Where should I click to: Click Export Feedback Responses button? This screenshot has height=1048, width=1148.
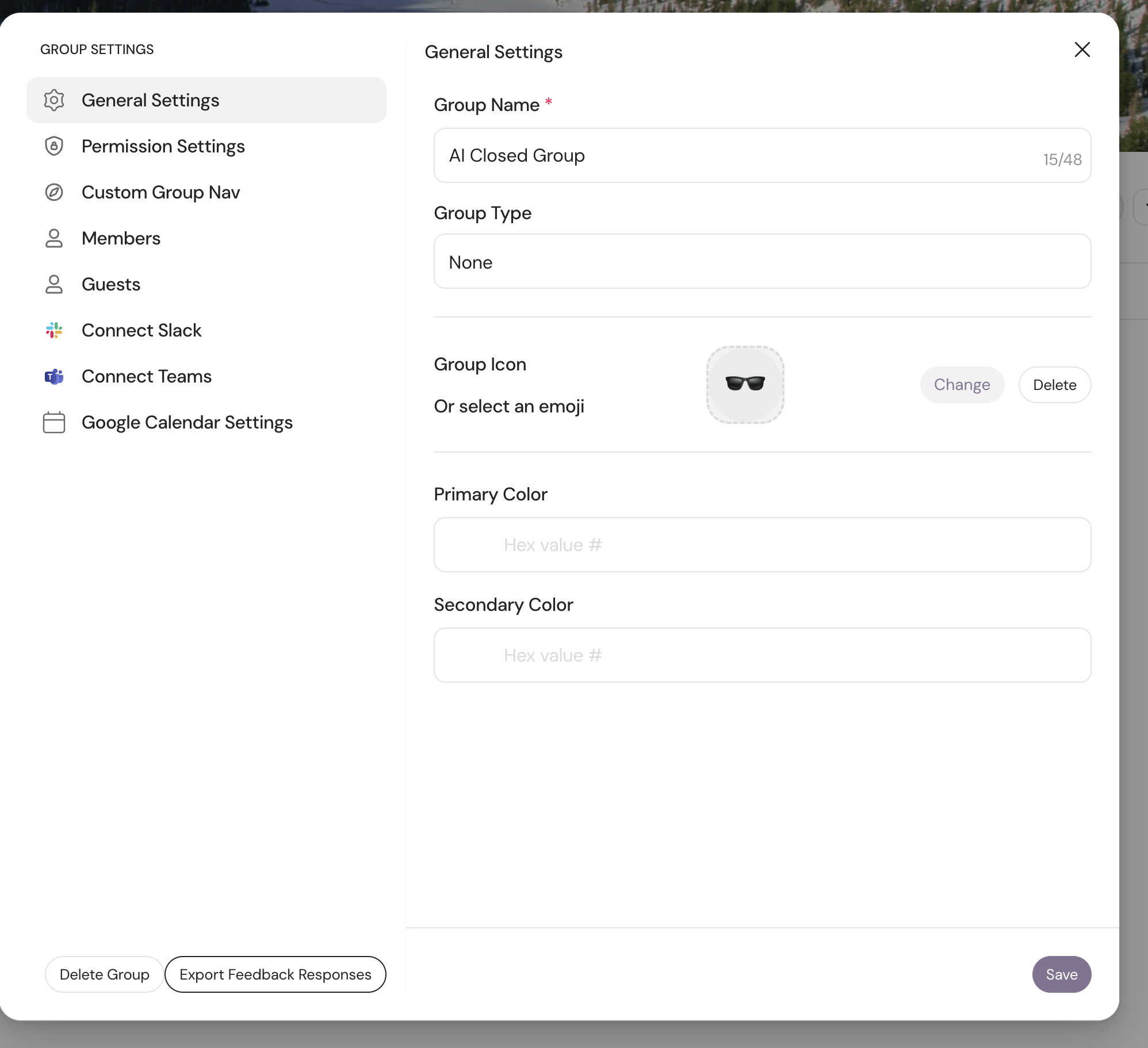point(275,974)
